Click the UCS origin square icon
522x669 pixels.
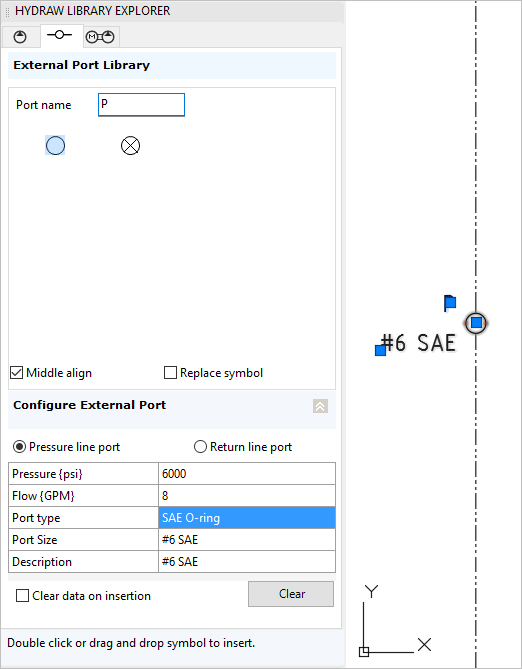pyautogui.click(x=364, y=652)
